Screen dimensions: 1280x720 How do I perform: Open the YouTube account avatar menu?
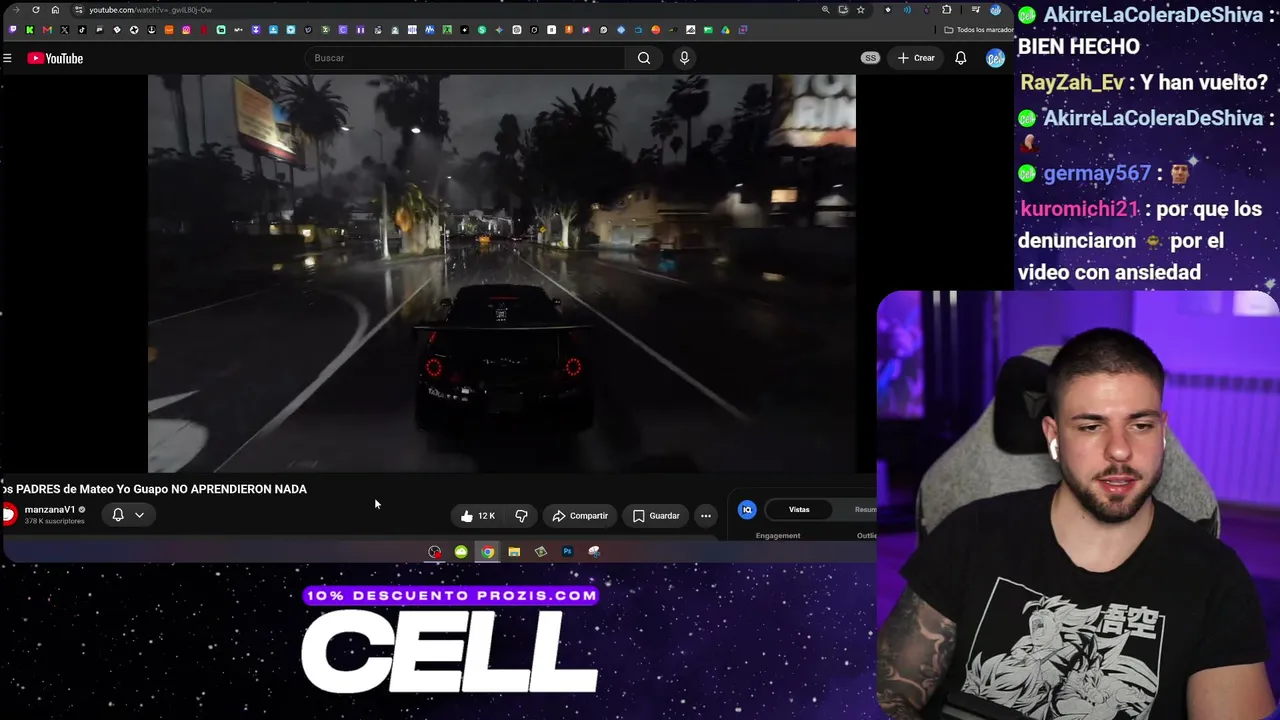pos(995,58)
